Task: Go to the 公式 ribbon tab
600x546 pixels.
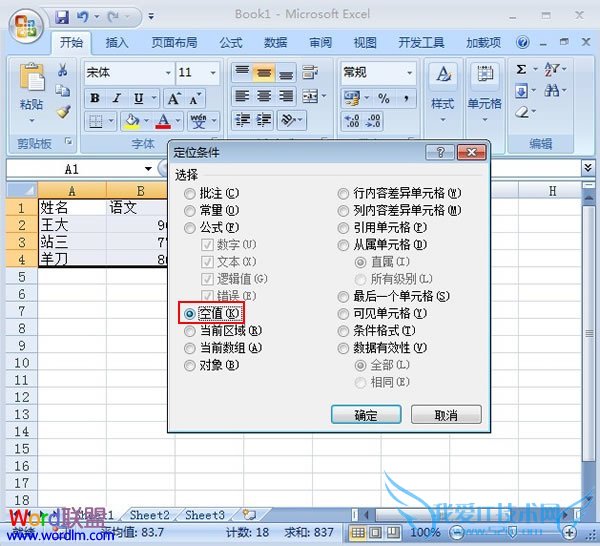Action: [231, 42]
